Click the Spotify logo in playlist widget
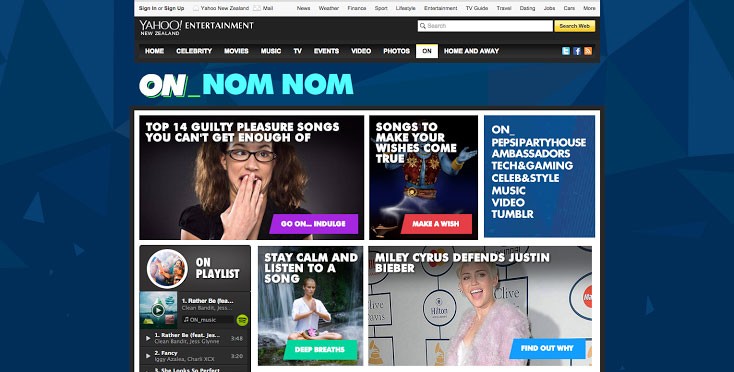This screenshot has height=372, width=734. pos(242,320)
